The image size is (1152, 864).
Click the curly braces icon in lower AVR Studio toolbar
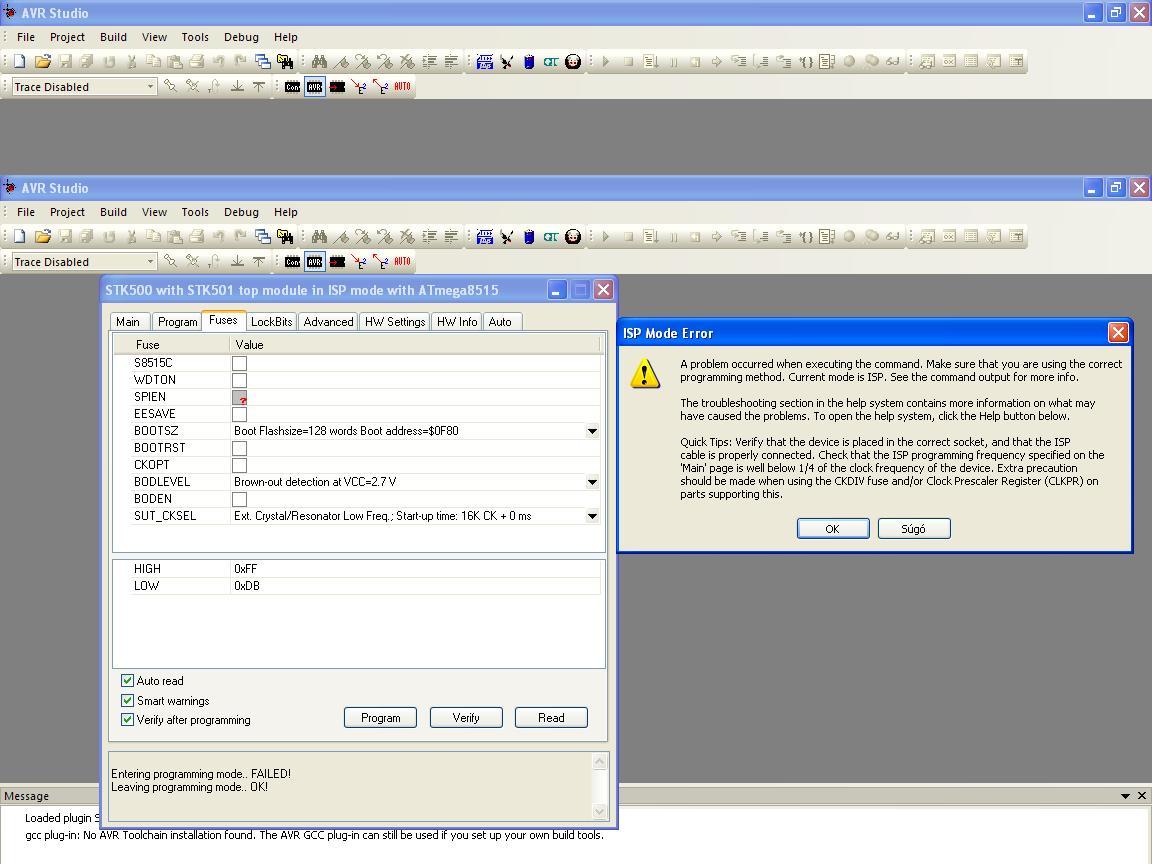[x=806, y=237]
